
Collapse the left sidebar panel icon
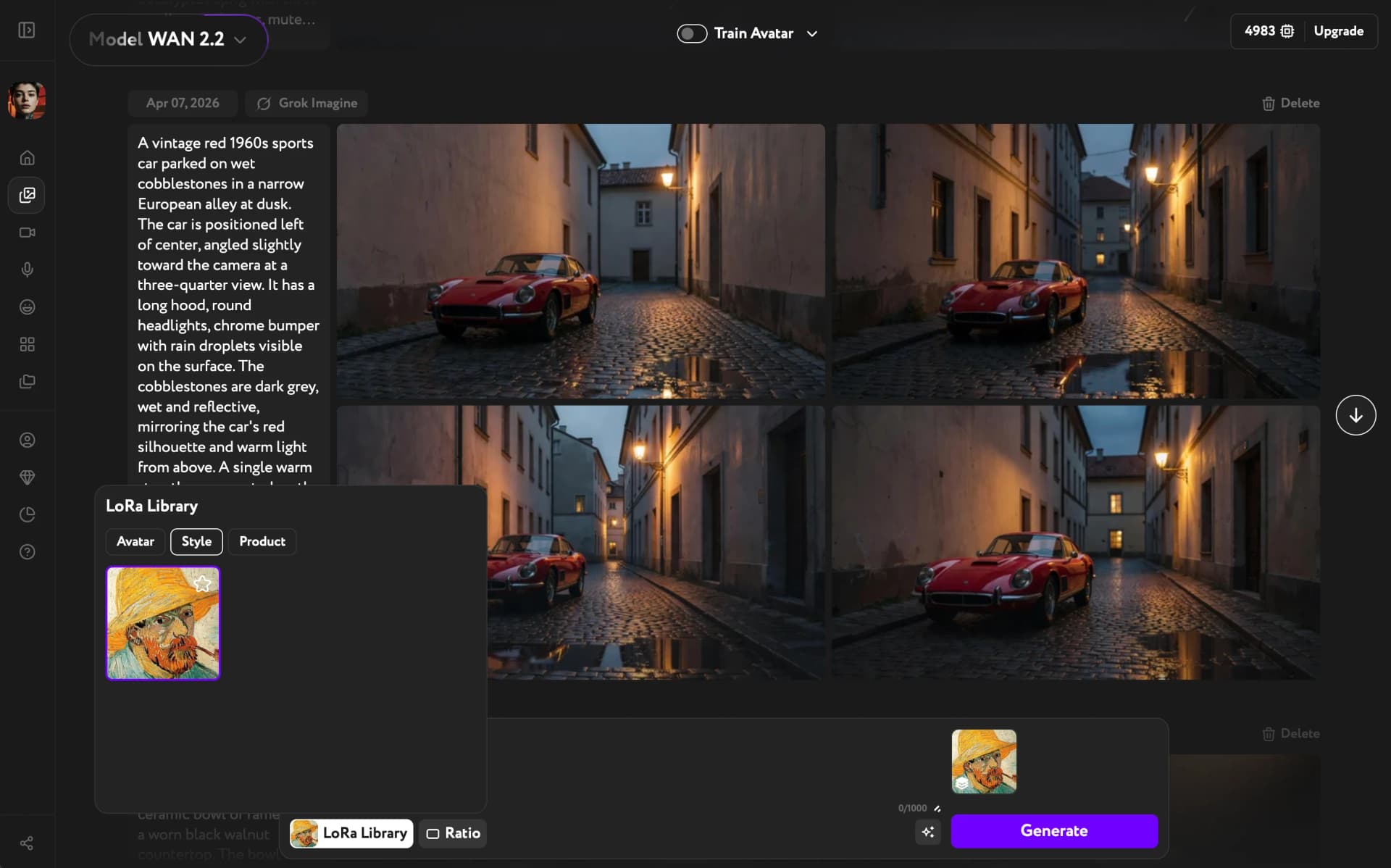coord(27,30)
